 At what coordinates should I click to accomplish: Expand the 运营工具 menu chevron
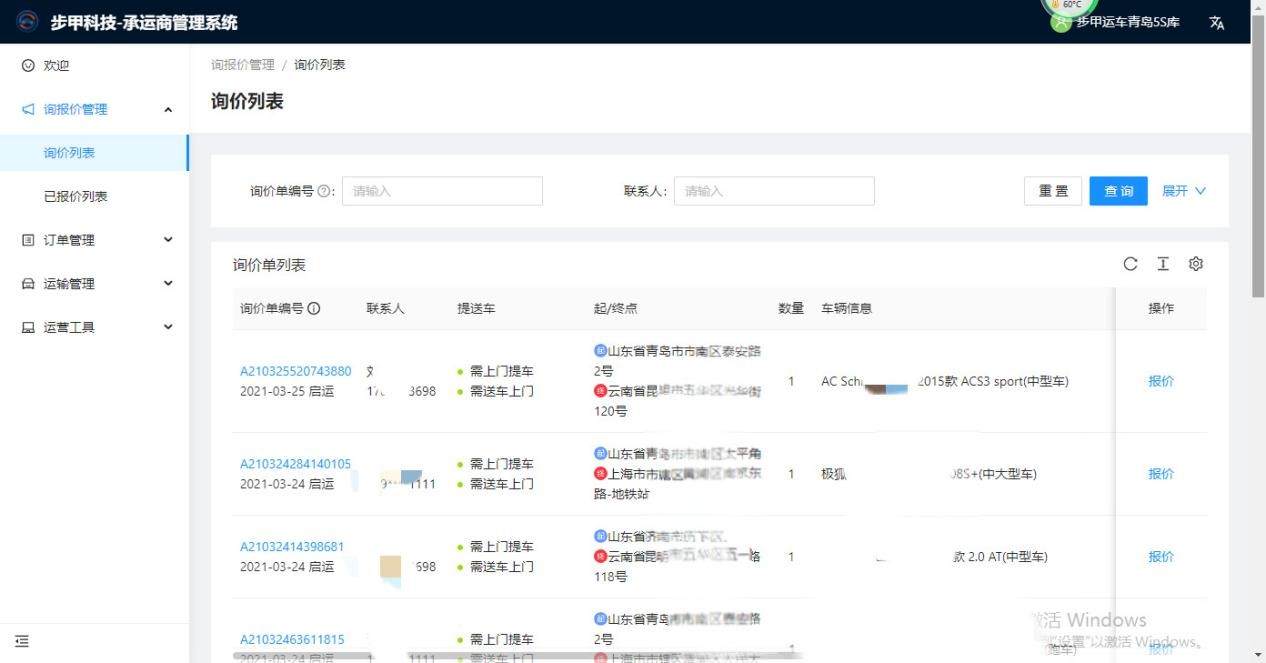[x=168, y=327]
